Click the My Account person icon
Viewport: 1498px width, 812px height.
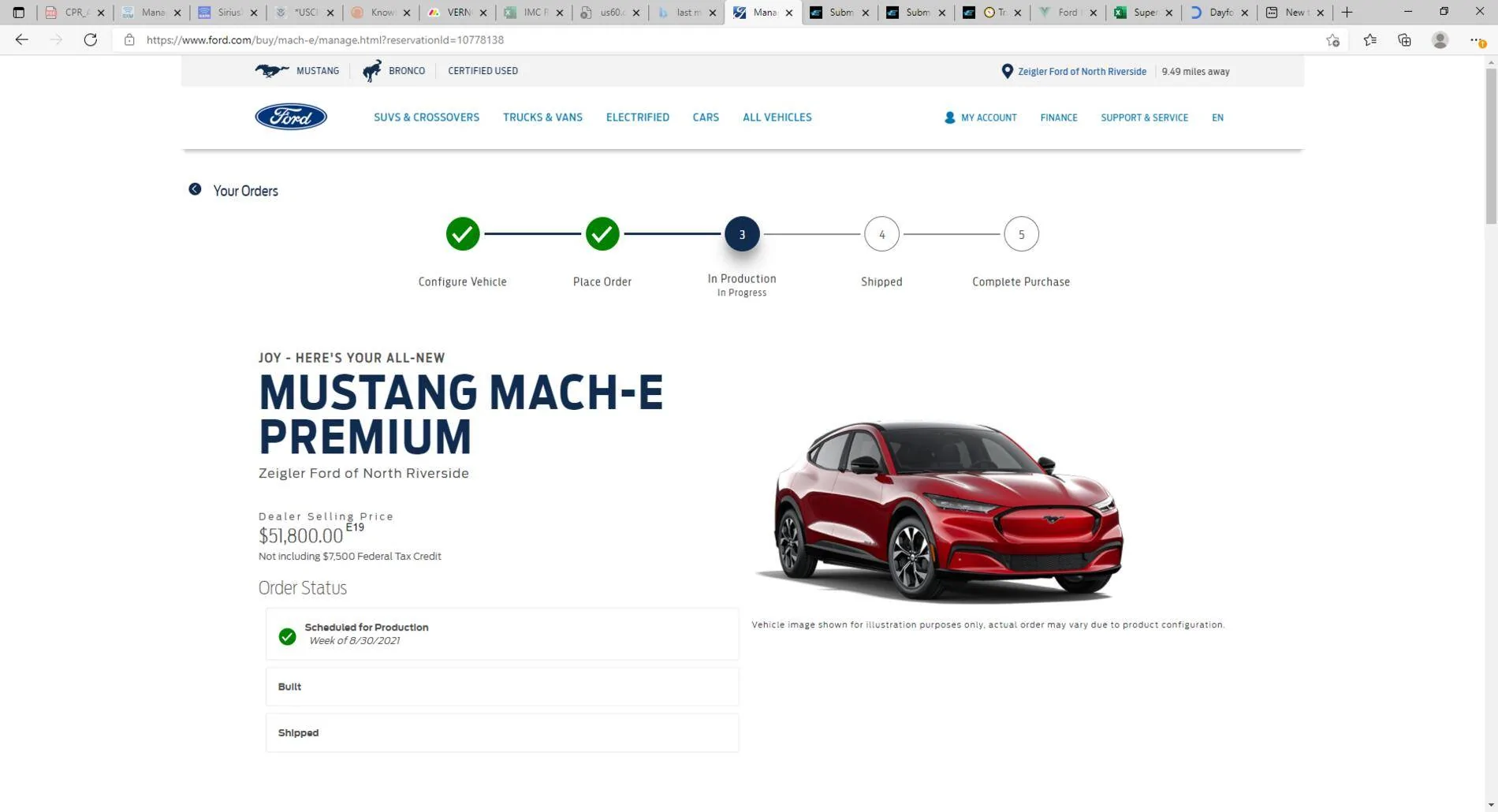click(949, 117)
